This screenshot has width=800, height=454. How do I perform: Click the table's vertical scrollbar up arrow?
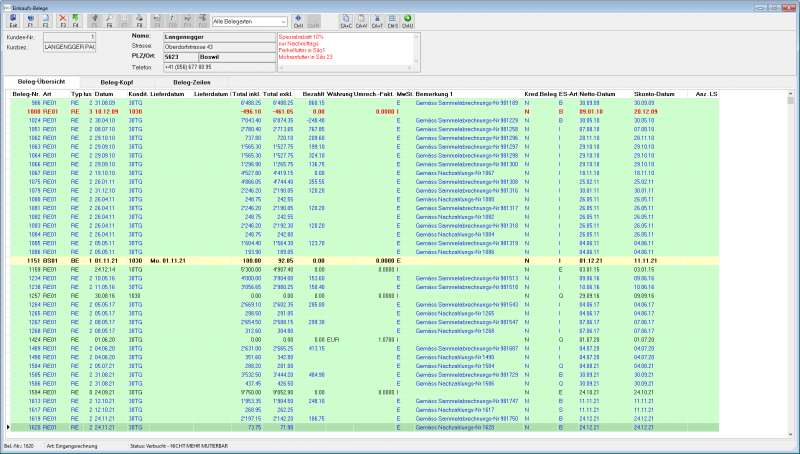coord(791,94)
